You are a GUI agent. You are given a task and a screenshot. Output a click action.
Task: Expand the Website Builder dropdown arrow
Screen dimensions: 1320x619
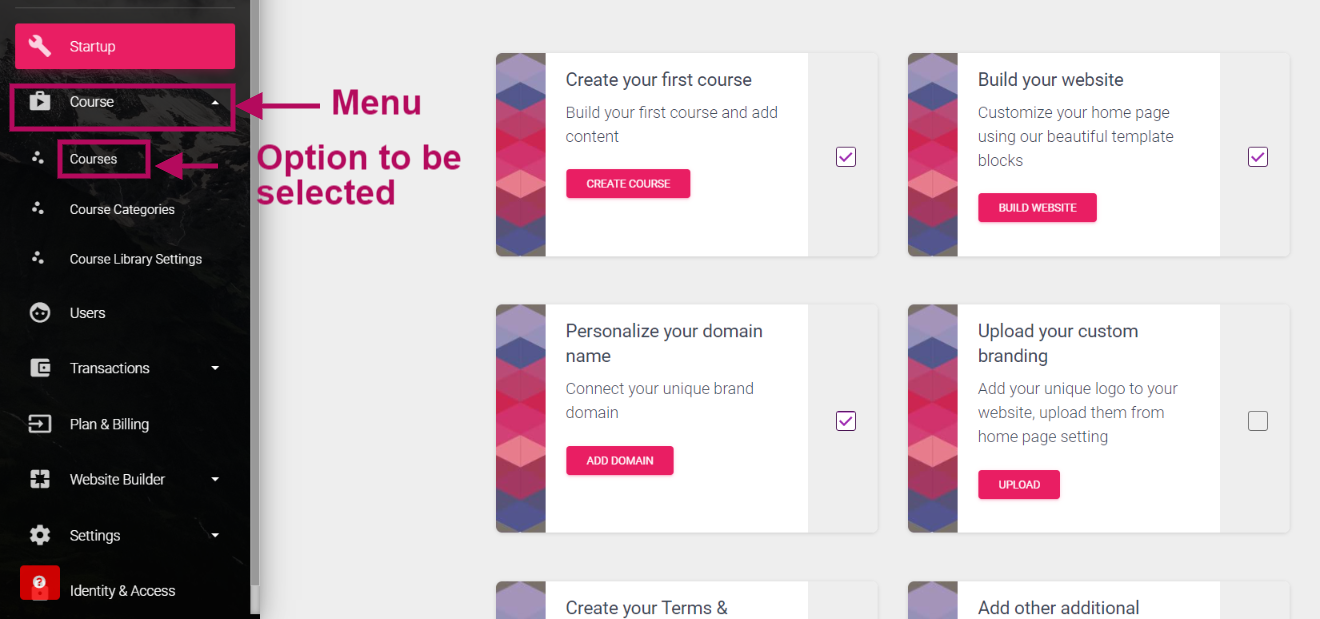(215, 479)
